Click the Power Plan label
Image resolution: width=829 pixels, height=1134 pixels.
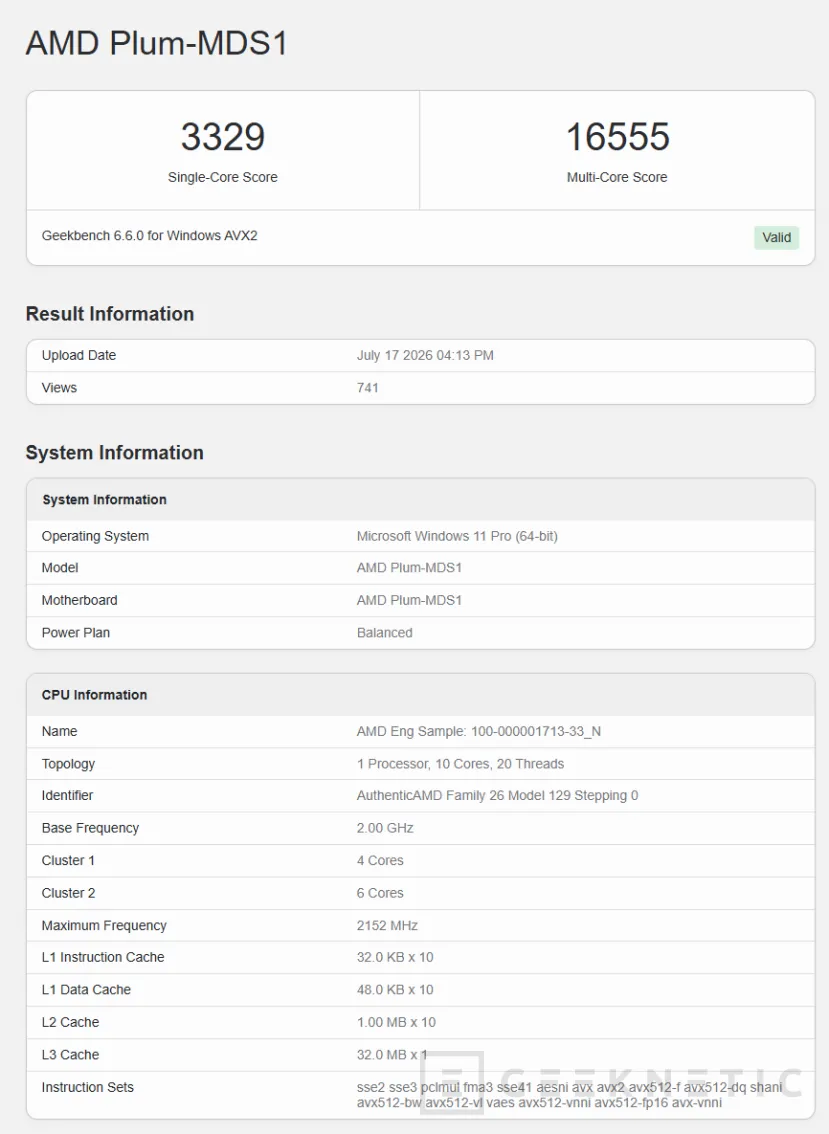[x=76, y=633]
